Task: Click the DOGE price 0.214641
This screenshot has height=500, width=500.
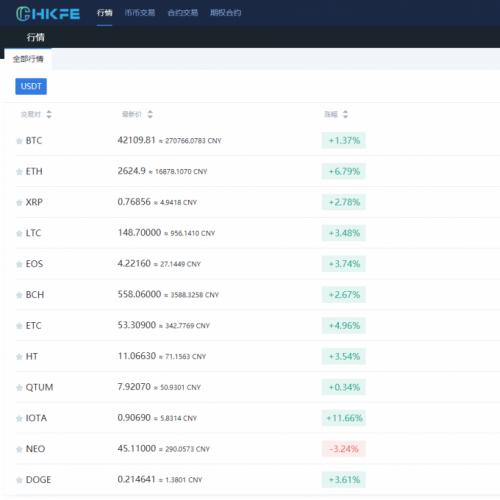Action: pyautogui.click(x=137, y=479)
